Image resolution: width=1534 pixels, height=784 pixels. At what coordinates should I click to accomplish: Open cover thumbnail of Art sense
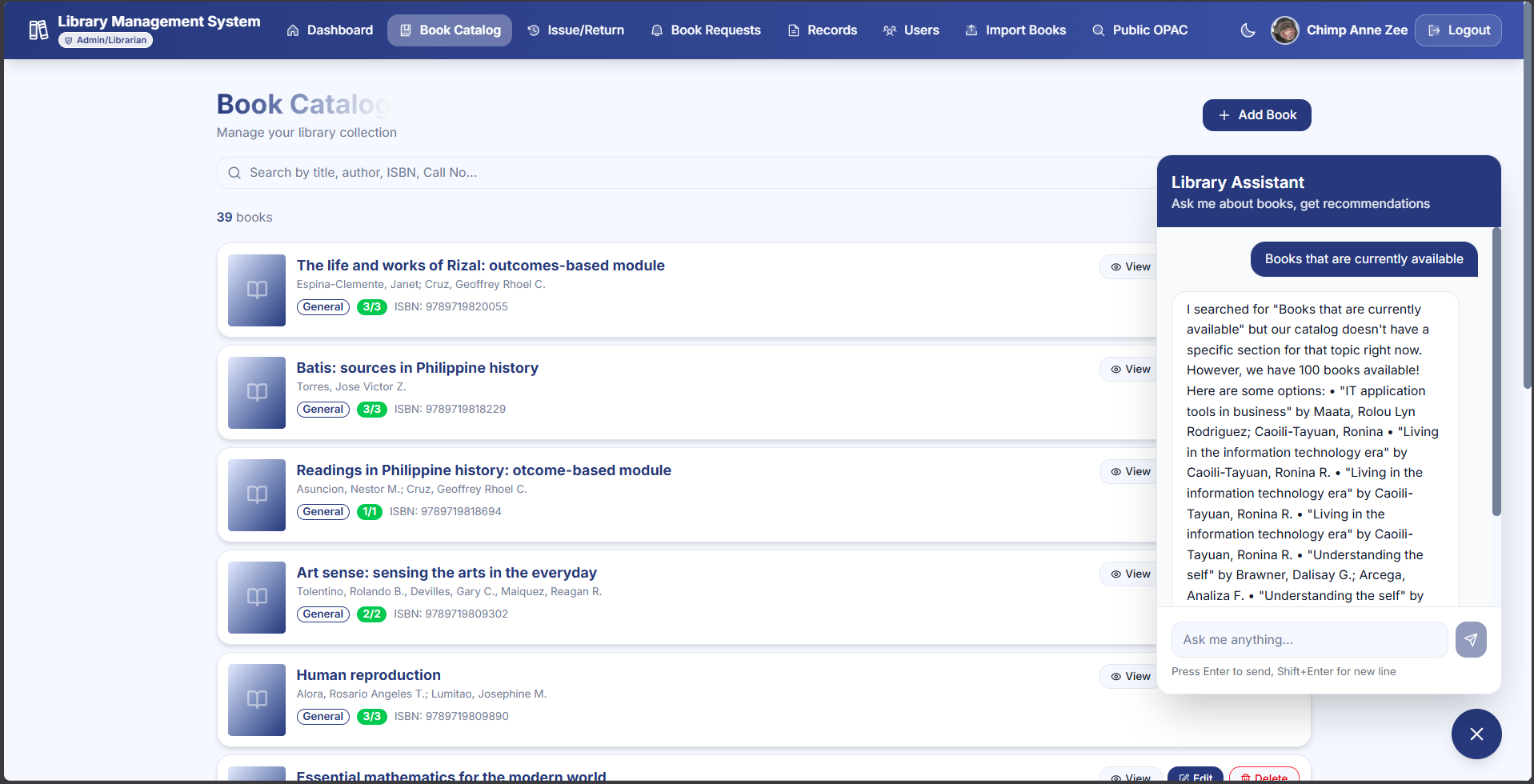pos(257,598)
